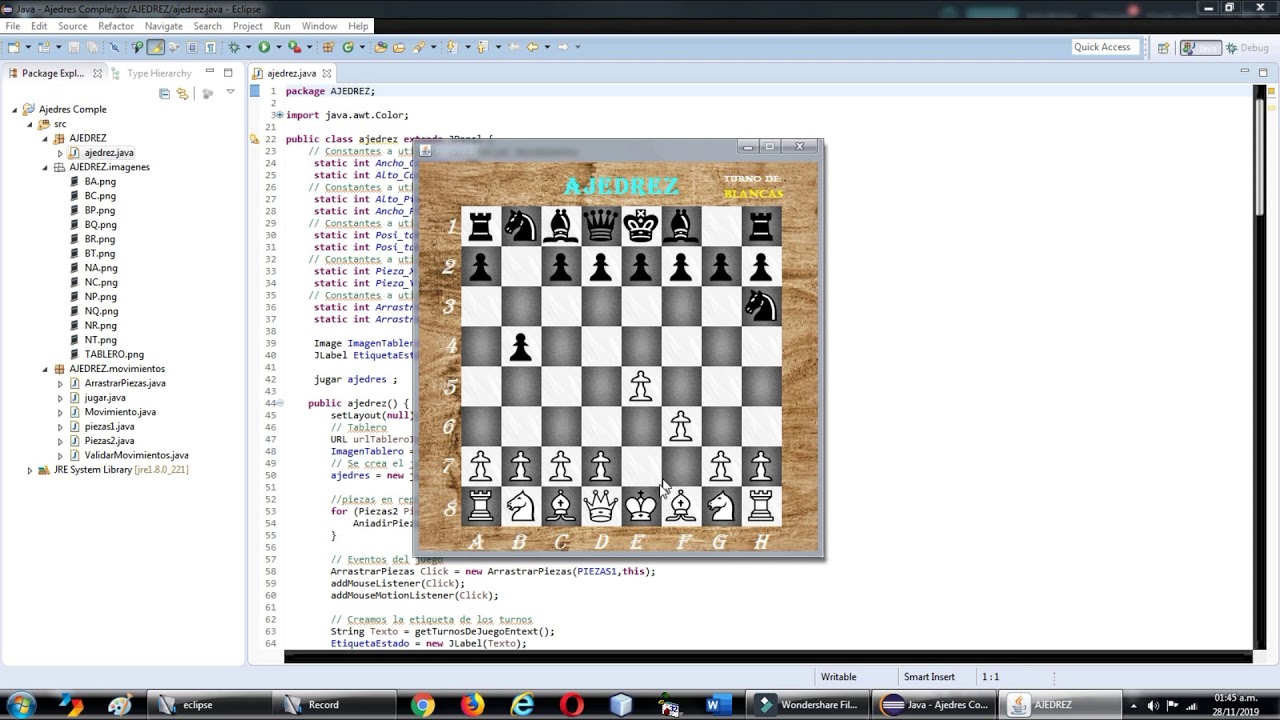
Task: Click the New Java Class icon
Action: 348,47
